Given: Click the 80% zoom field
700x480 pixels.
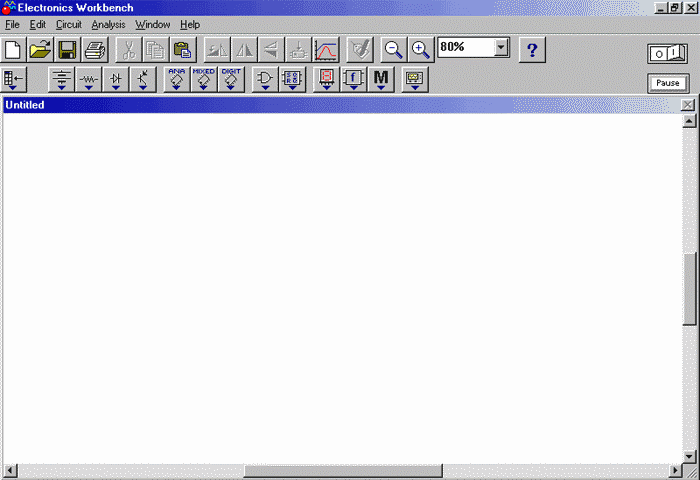Looking at the screenshot, I should (x=466, y=47).
